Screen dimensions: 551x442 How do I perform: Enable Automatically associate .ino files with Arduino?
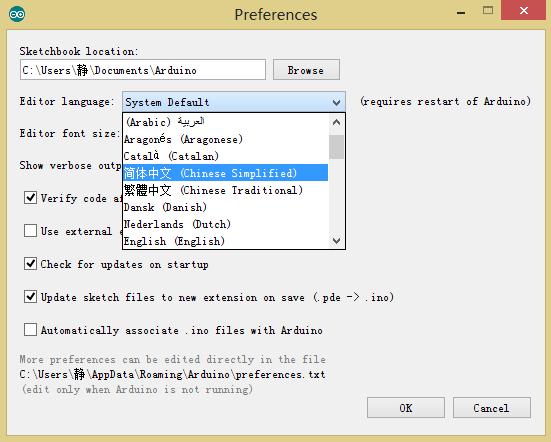coord(30,330)
